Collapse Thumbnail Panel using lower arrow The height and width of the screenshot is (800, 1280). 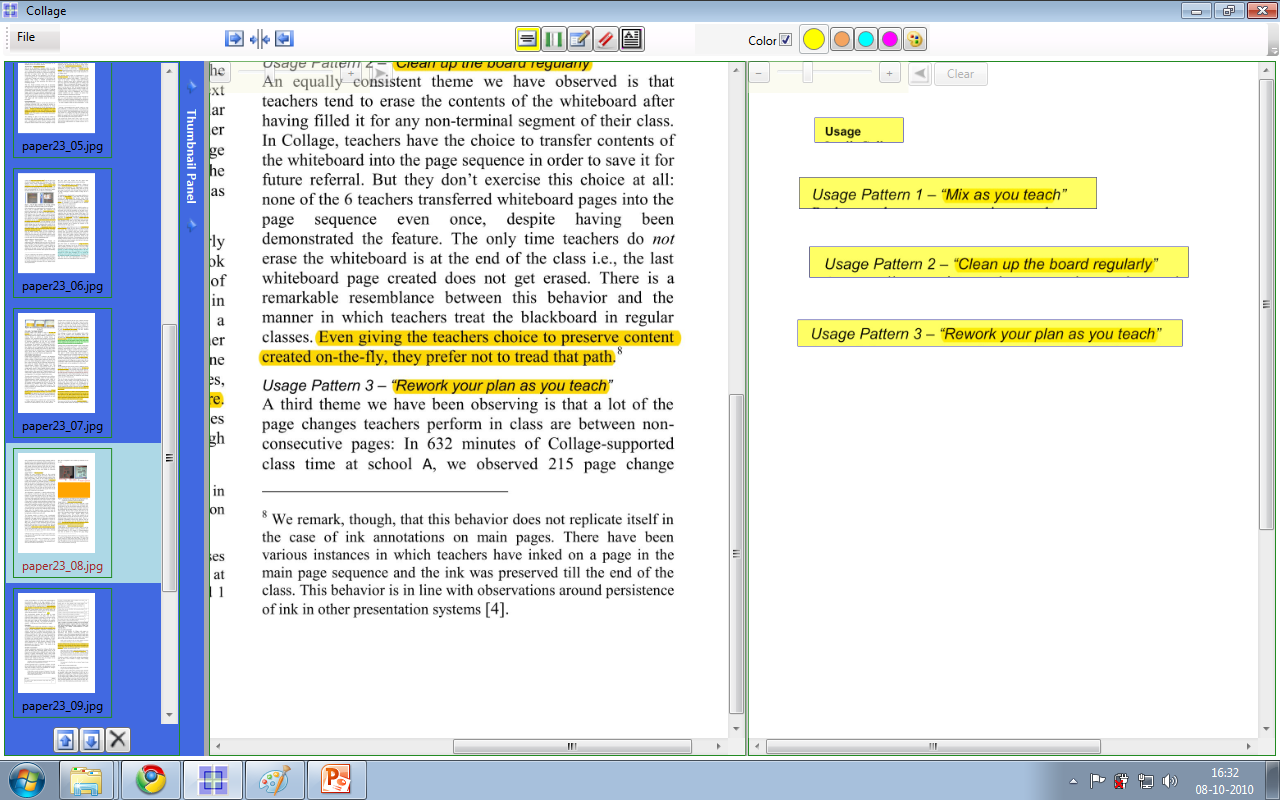click(x=192, y=226)
